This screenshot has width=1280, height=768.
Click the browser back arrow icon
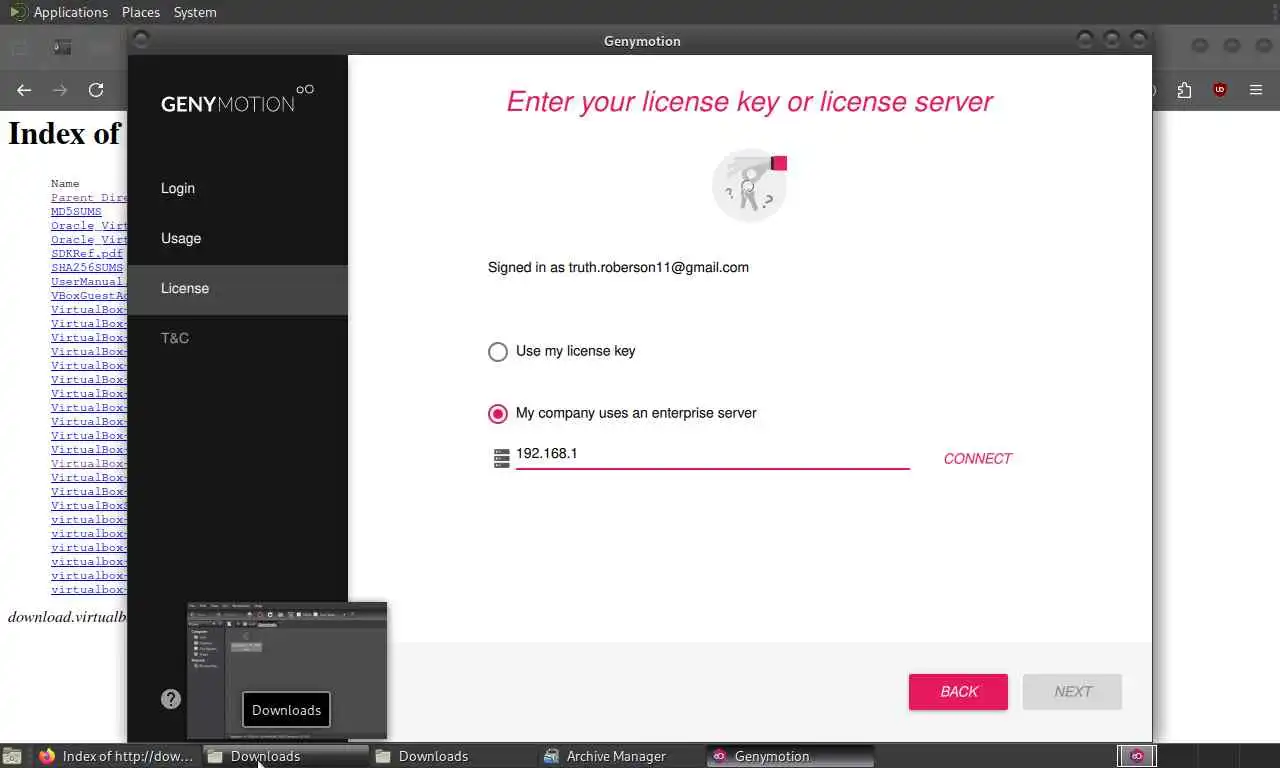tap(24, 90)
